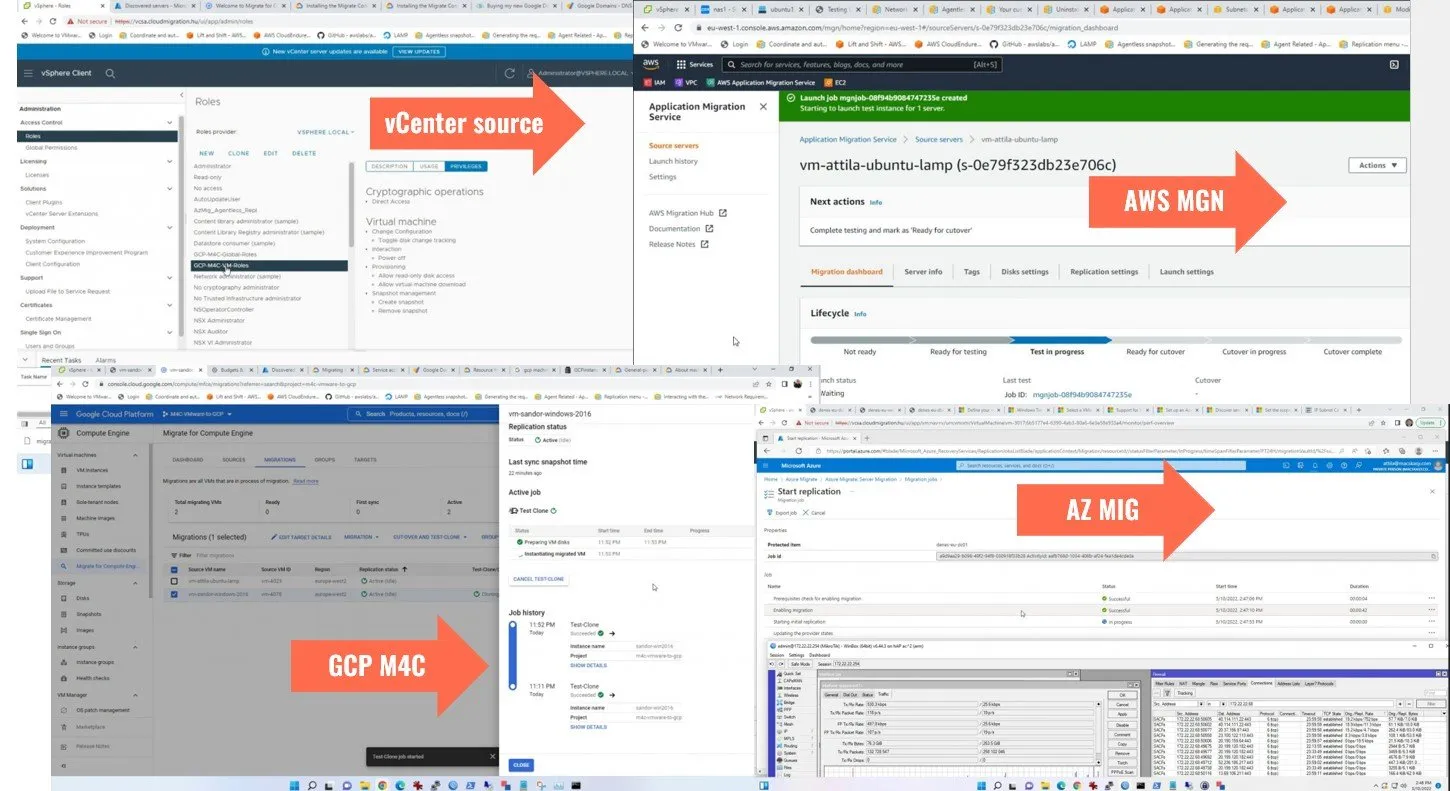This screenshot has width=1450, height=791.
Task: Uncheck the vm-sandor-windows-2016 row checkbox
Action: click(x=174, y=594)
